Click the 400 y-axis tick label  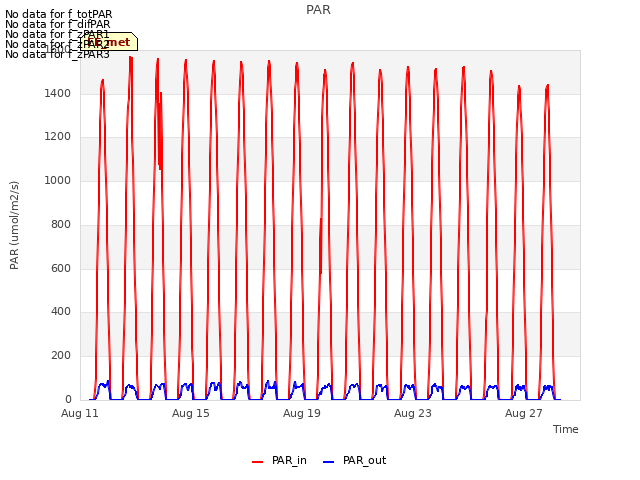[61, 312]
